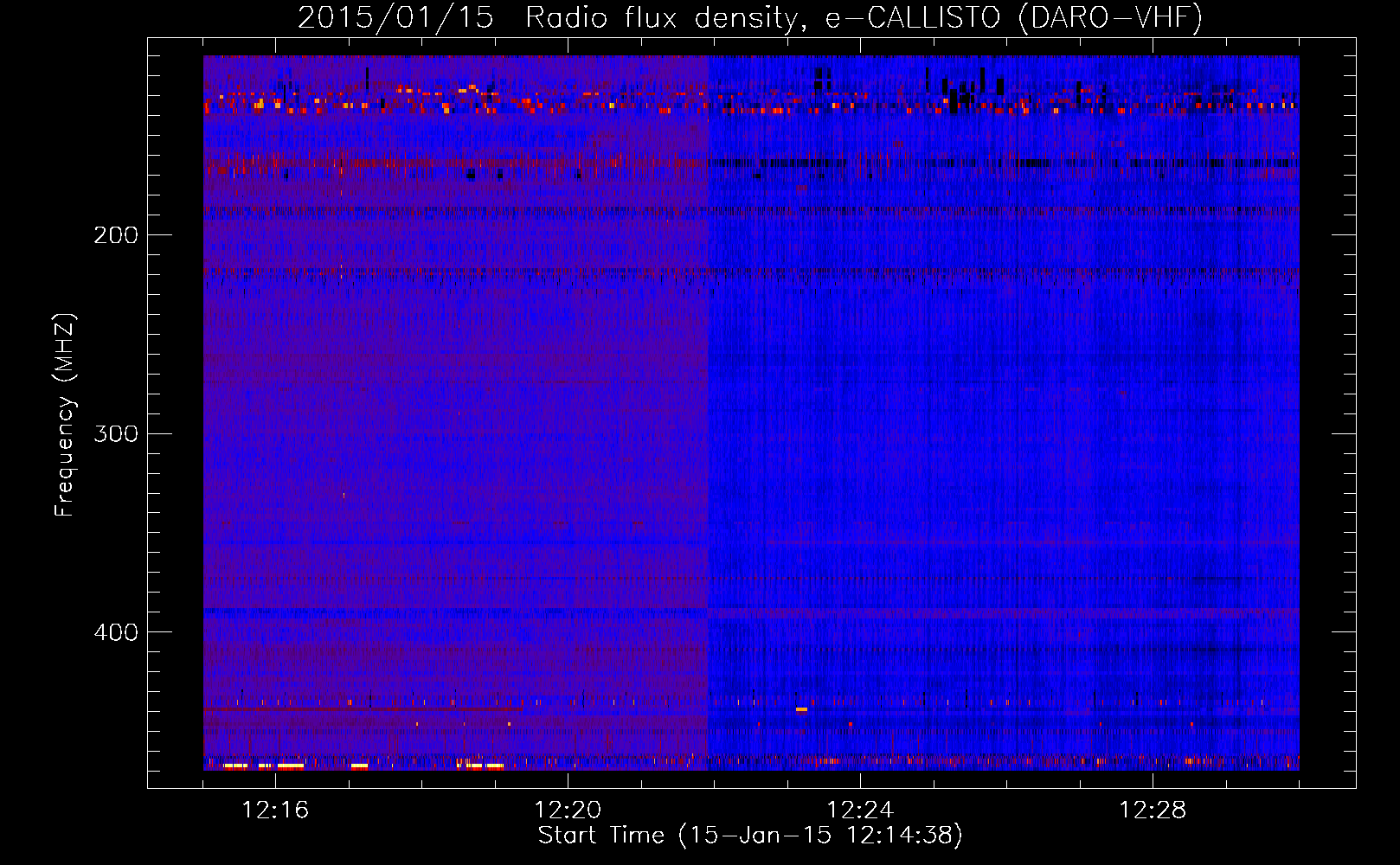Click the e-CALLISTO (DARO-VHF) title text

pos(1013,18)
